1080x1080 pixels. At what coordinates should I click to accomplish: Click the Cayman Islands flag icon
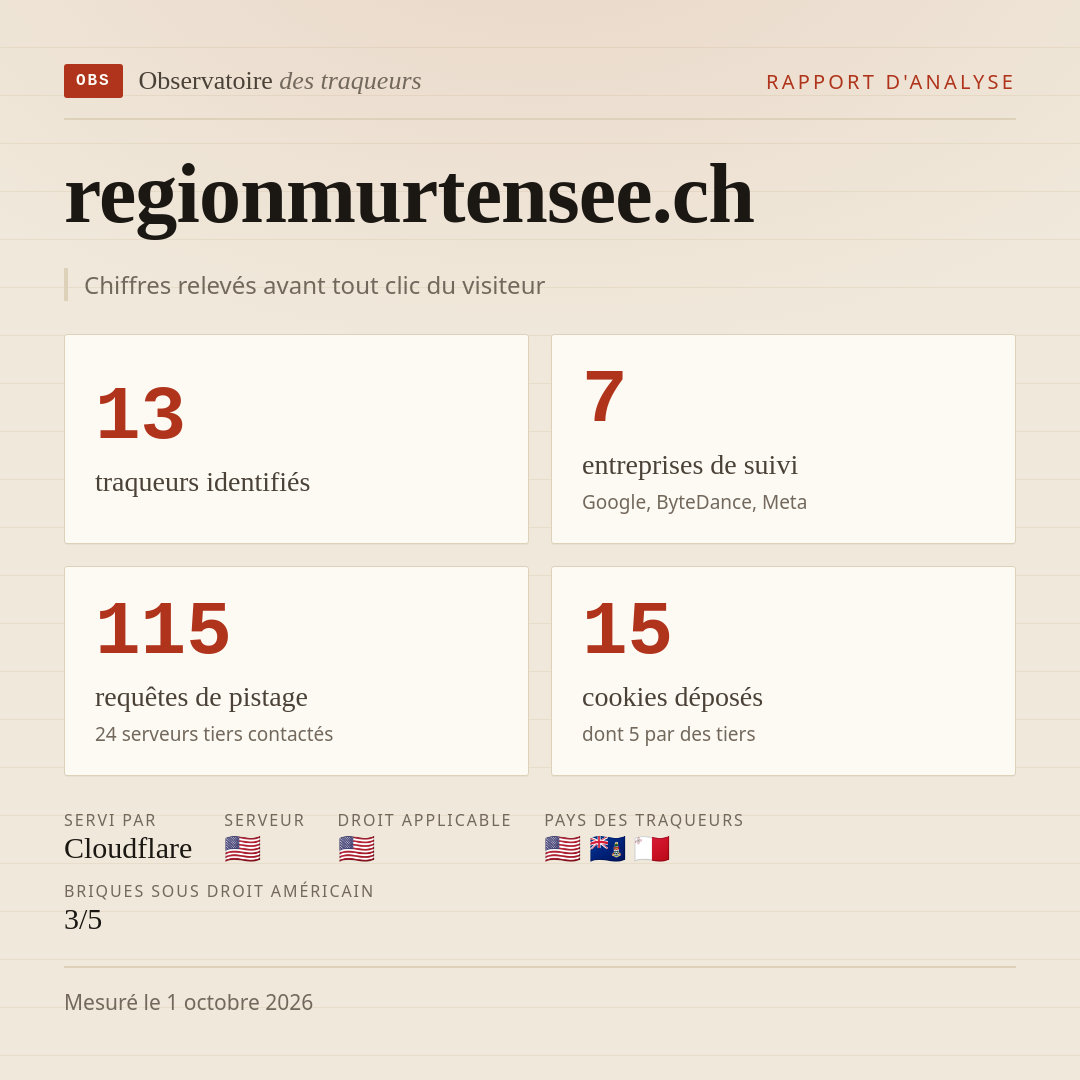click(607, 849)
